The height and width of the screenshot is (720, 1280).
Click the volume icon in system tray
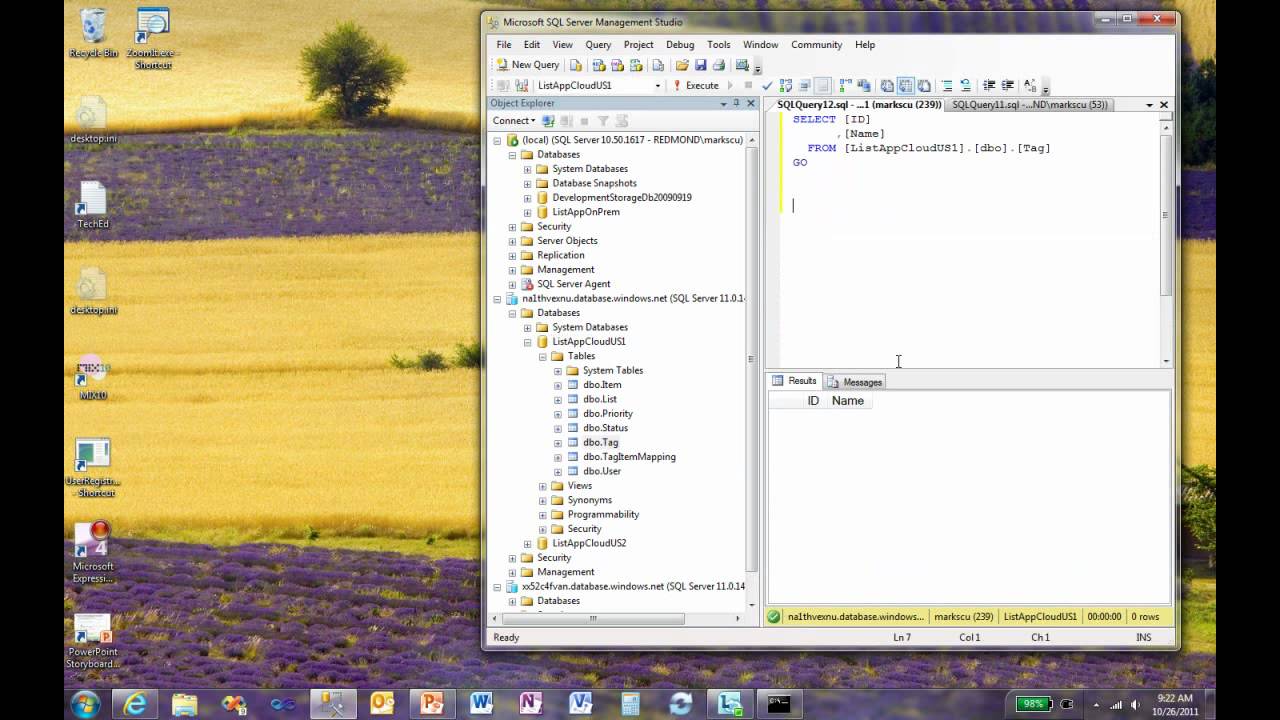click(1136, 704)
